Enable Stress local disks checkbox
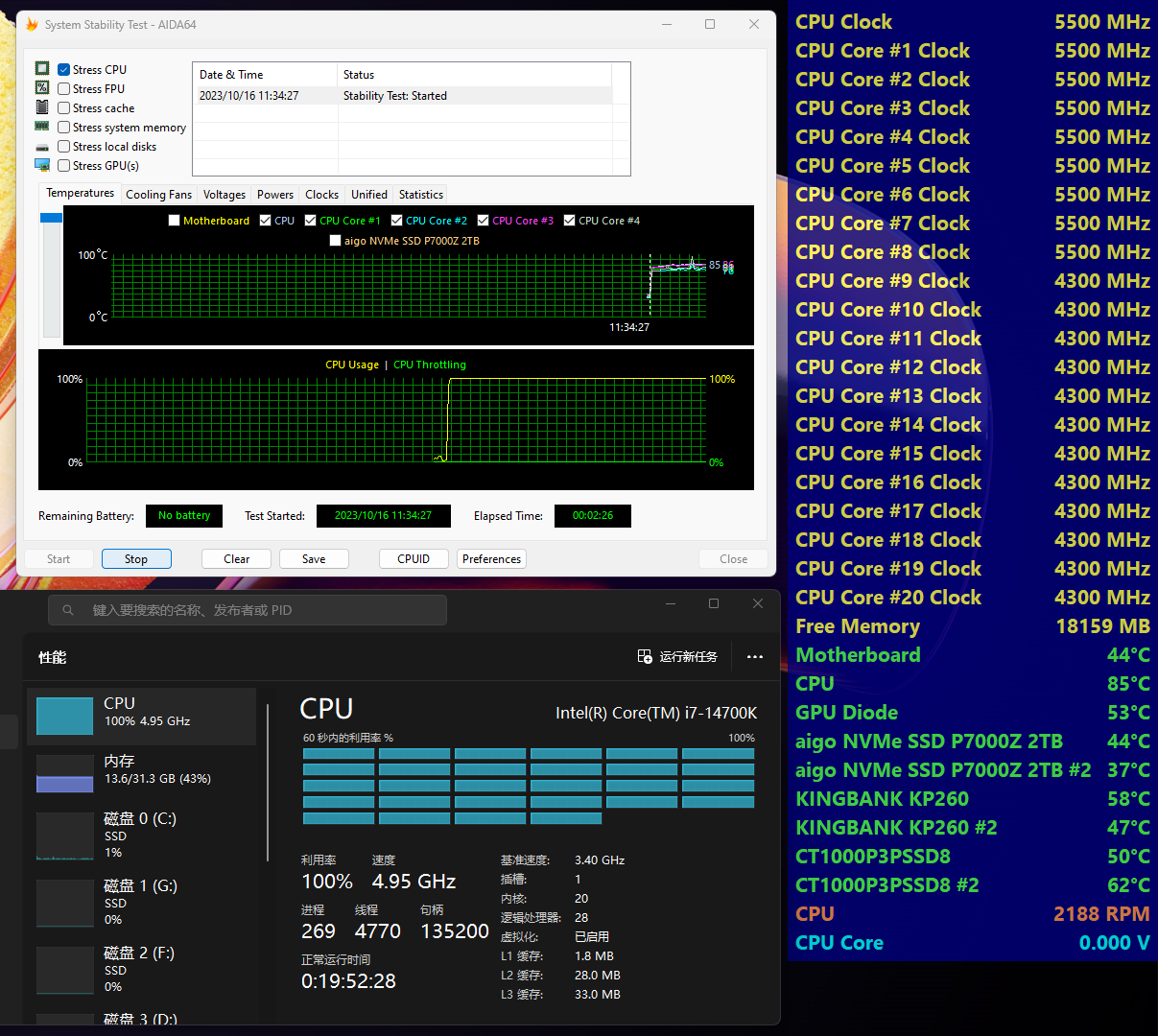Viewport: 1158px width, 1036px height. click(x=63, y=146)
